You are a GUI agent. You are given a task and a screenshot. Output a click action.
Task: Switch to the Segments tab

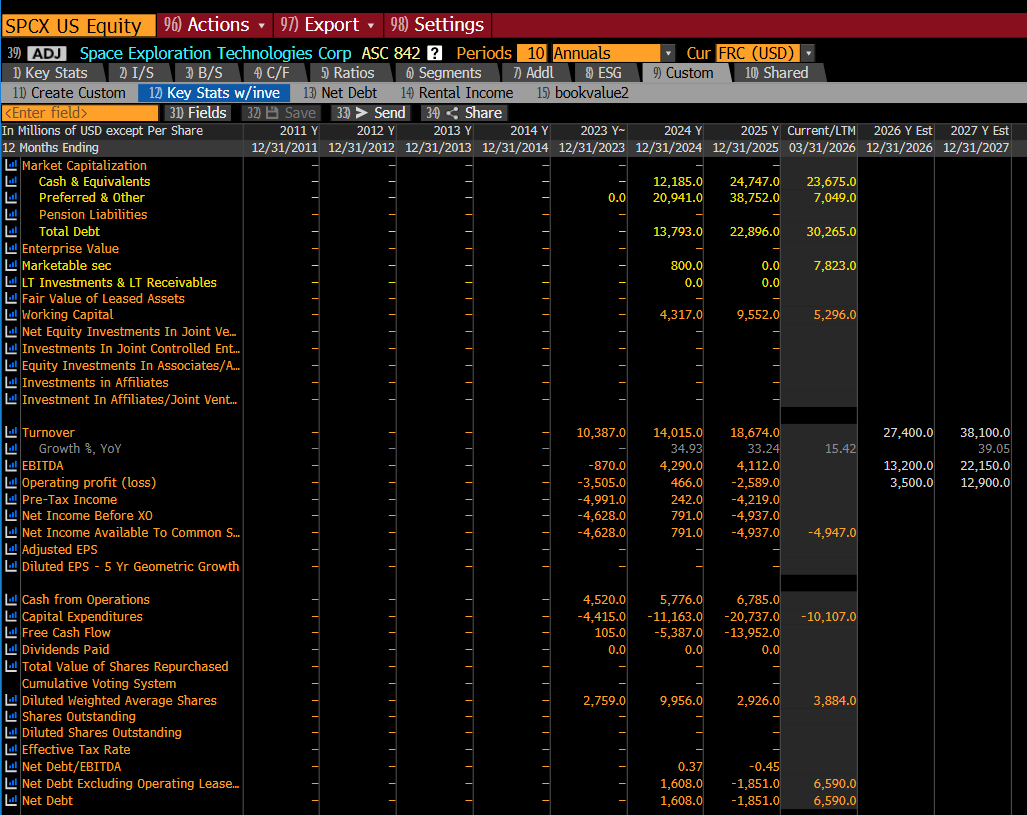click(x=444, y=73)
